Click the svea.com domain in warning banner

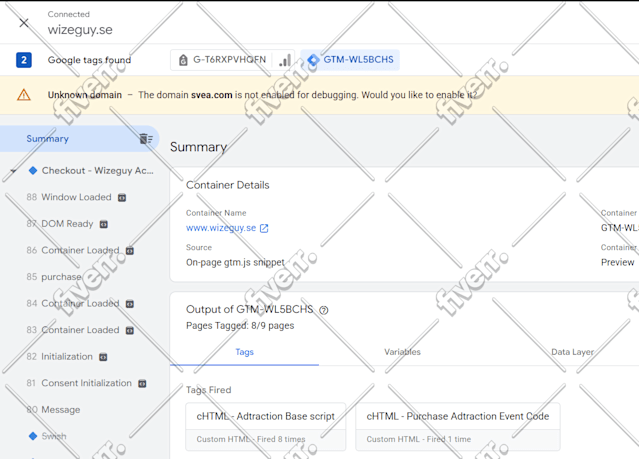pyautogui.click(x=212, y=95)
